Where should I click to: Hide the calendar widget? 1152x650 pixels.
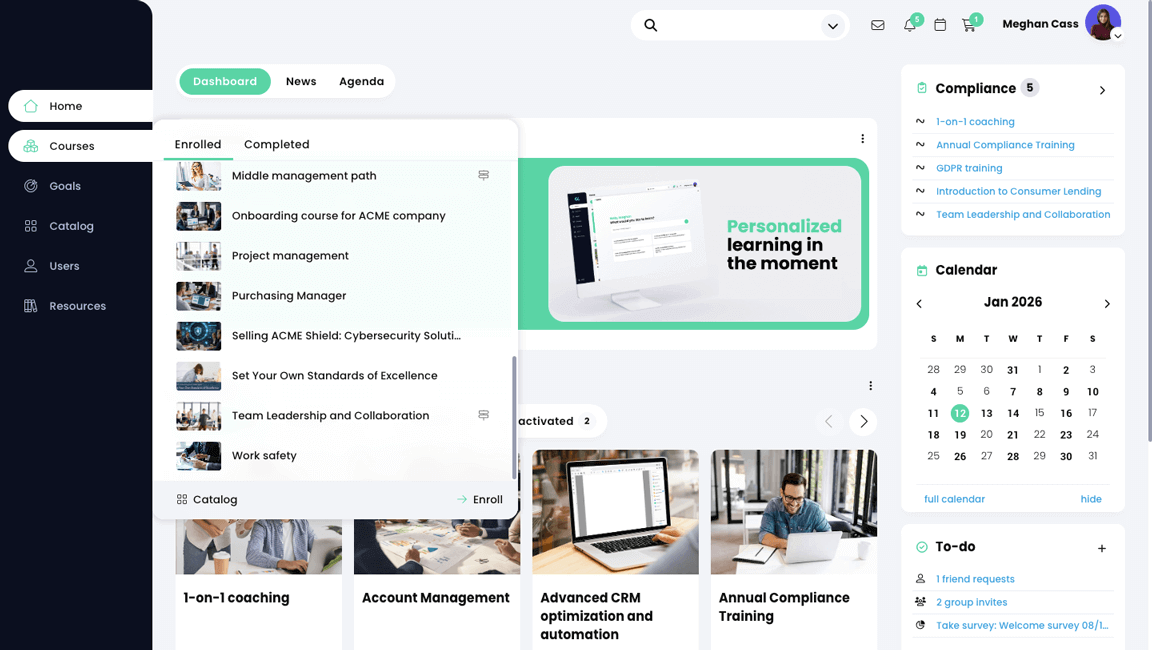click(x=1091, y=498)
